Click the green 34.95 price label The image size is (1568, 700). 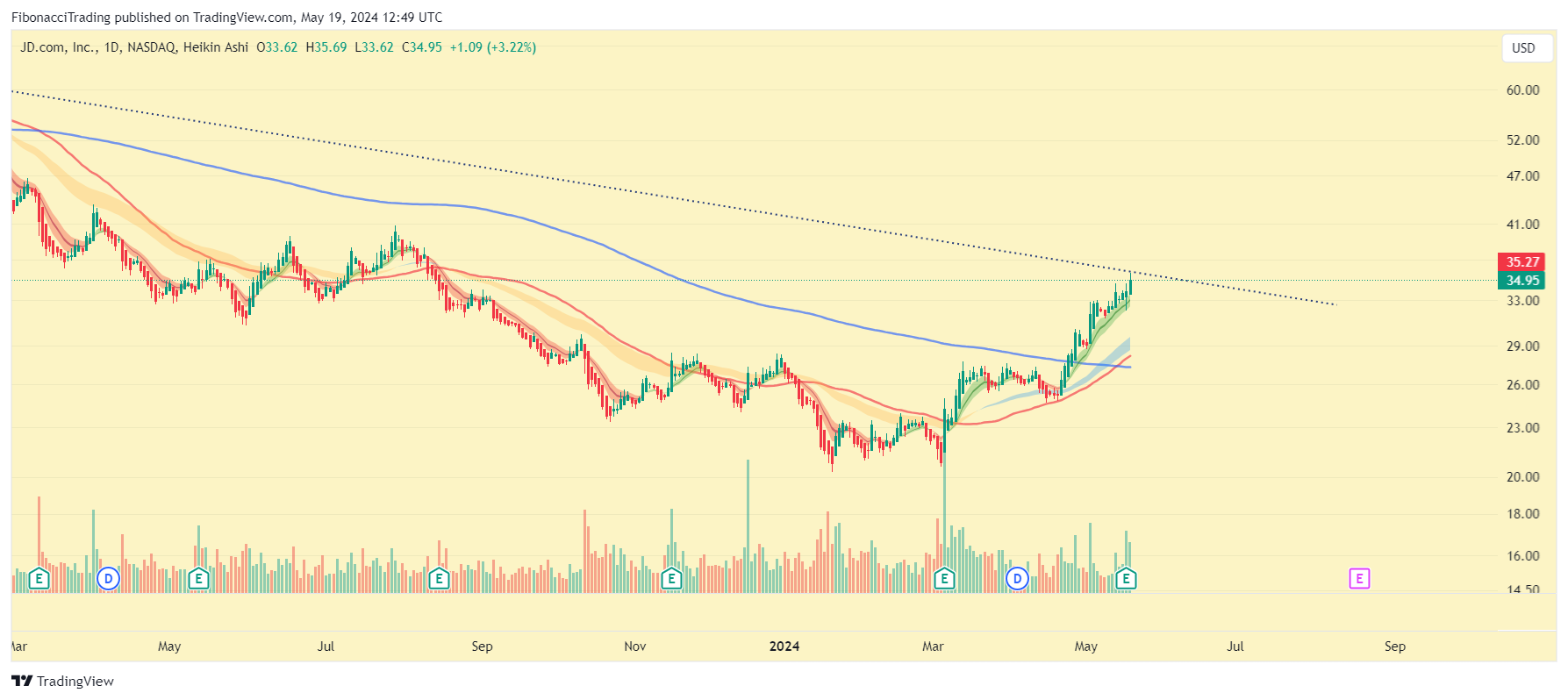coord(1521,281)
